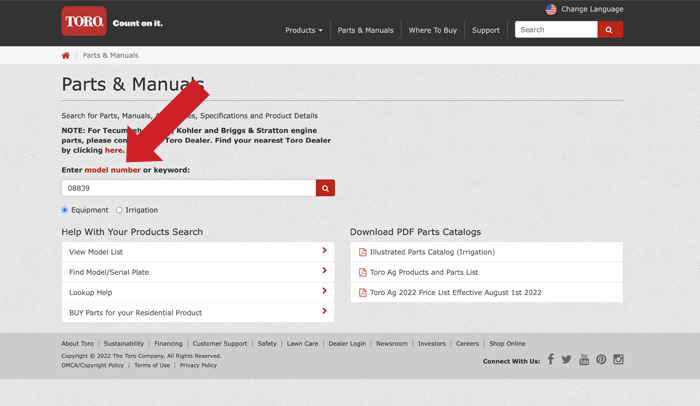Click Investors footer link
The height and width of the screenshot is (406, 700).
tap(432, 343)
